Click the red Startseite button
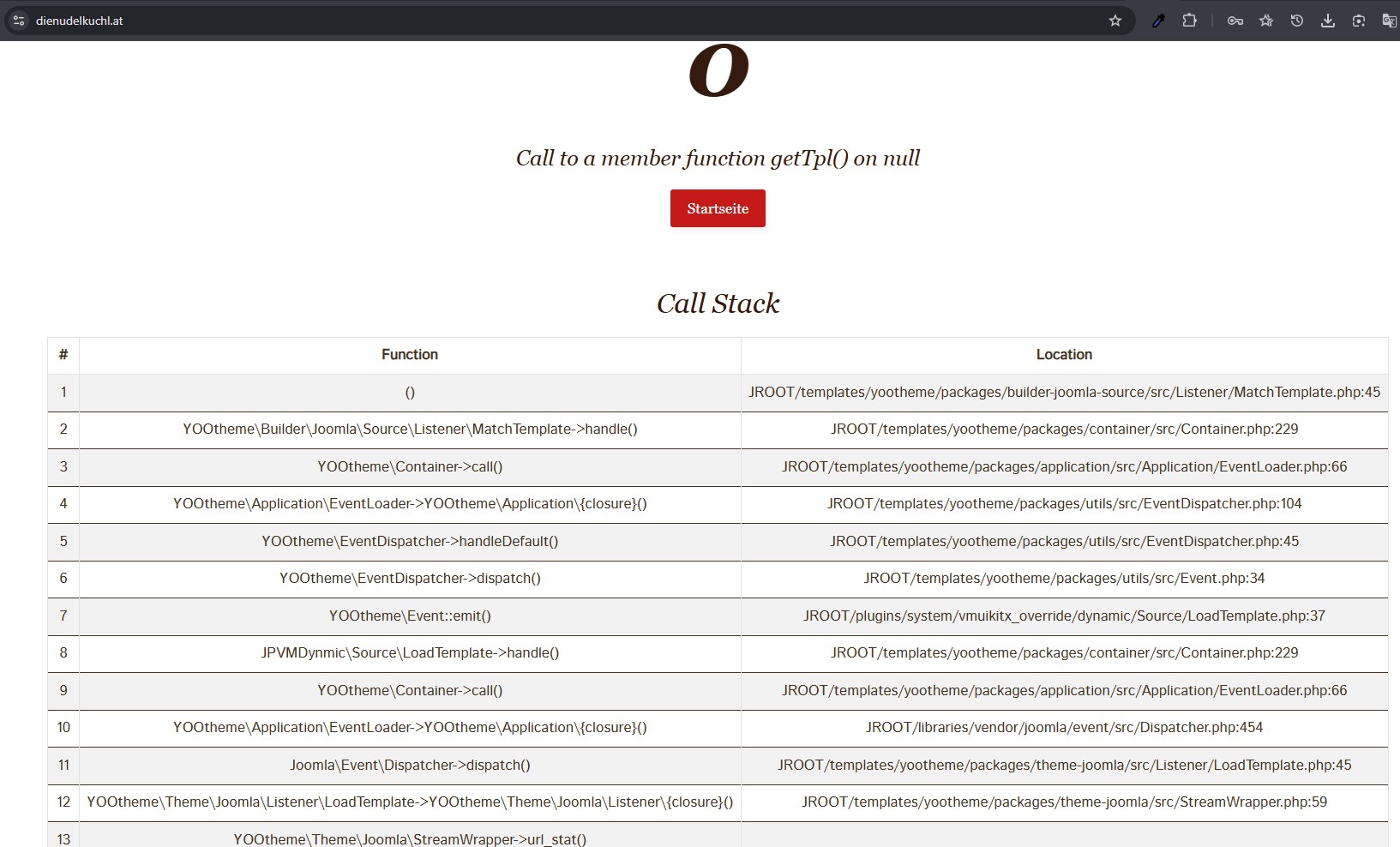This screenshot has width=1400, height=847. pyautogui.click(x=718, y=208)
